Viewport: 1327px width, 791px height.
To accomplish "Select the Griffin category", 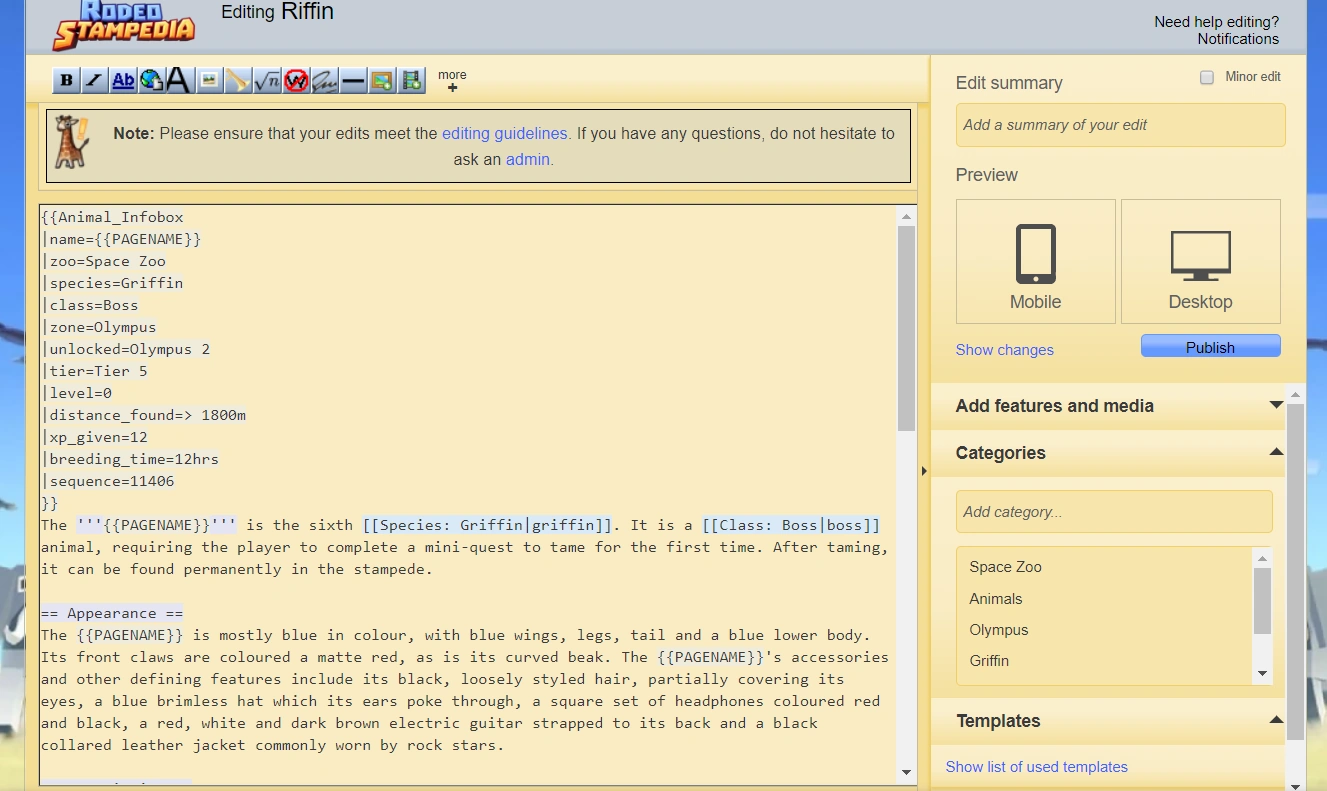I will pyautogui.click(x=989, y=661).
